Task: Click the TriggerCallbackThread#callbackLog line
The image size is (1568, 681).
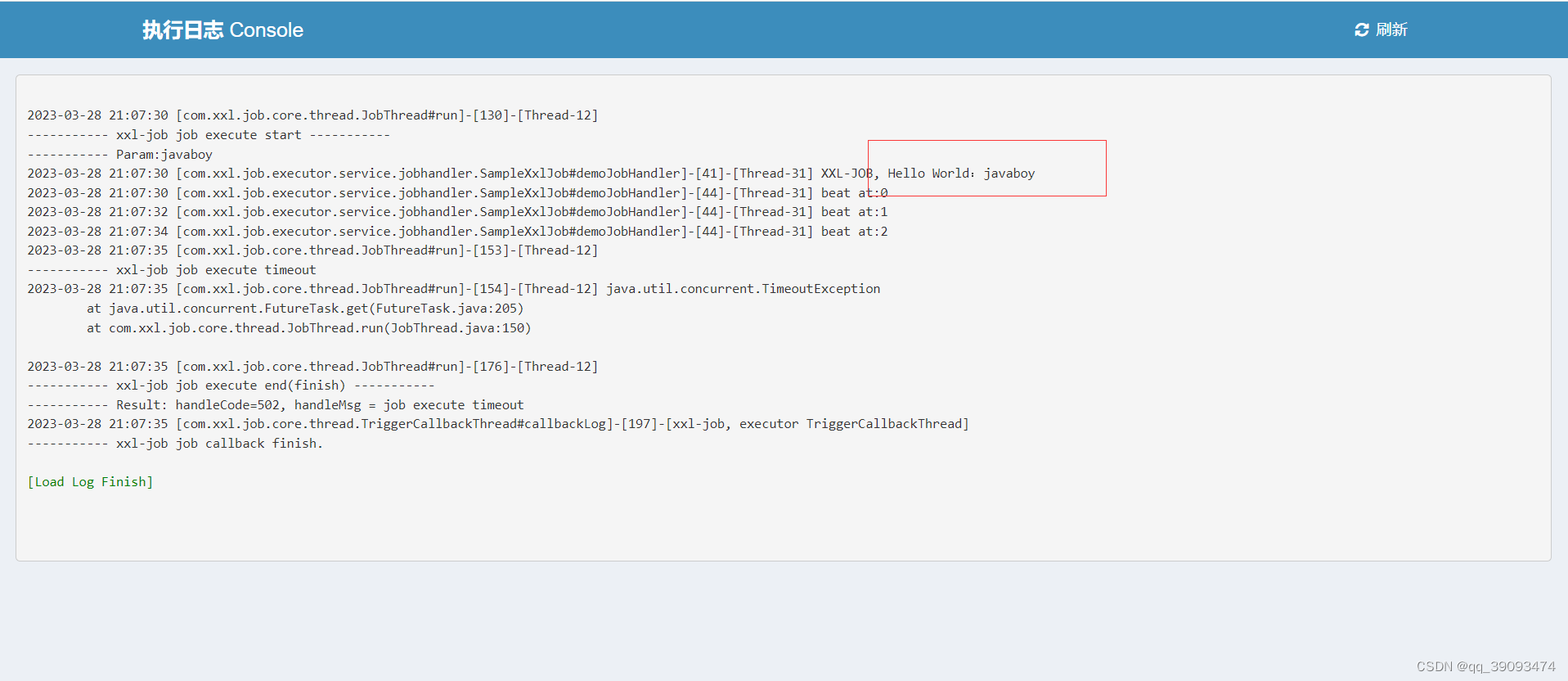Action: [x=498, y=424]
